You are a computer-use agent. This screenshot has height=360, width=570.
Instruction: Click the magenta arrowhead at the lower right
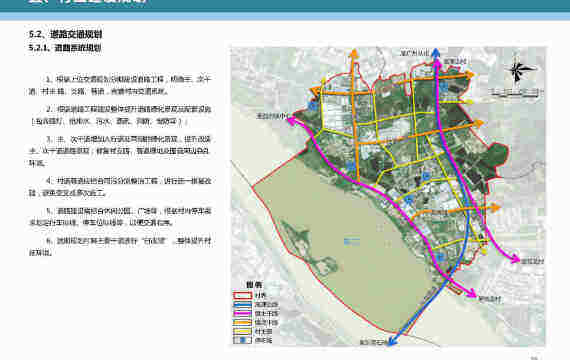pyautogui.click(x=471, y=293)
